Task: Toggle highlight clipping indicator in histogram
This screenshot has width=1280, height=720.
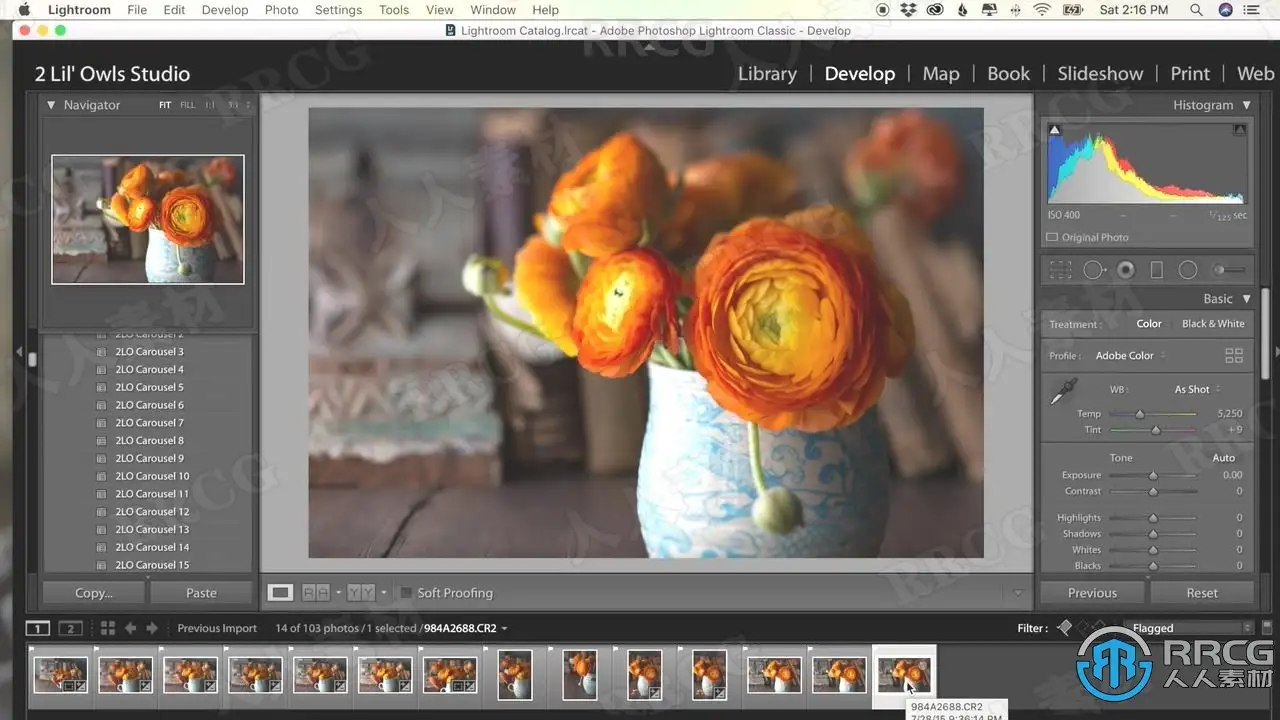Action: coord(1240,130)
